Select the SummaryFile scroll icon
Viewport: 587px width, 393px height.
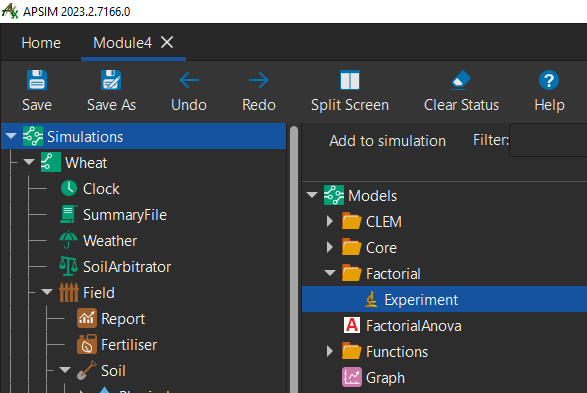pyautogui.click(x=68, y=214)
